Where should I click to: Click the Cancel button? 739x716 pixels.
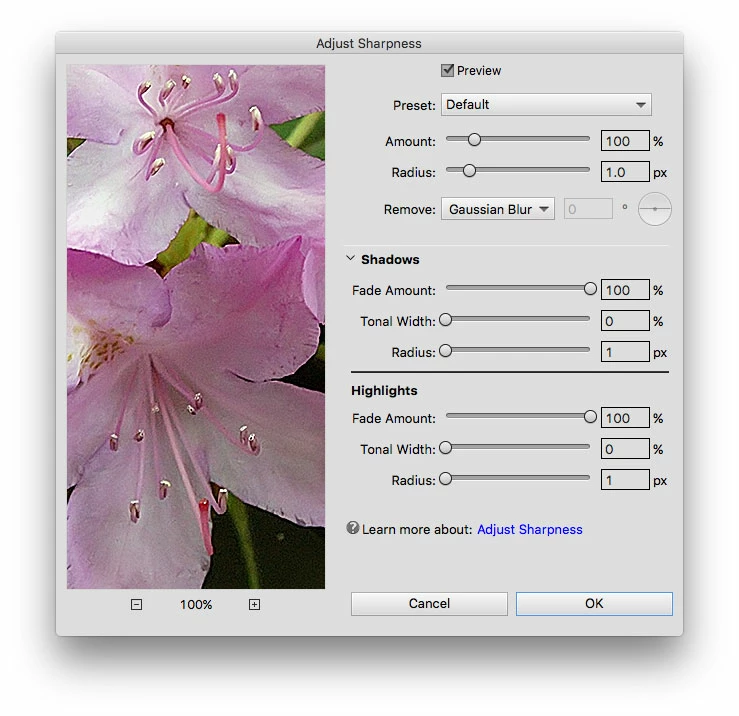[x=429, y=604]
